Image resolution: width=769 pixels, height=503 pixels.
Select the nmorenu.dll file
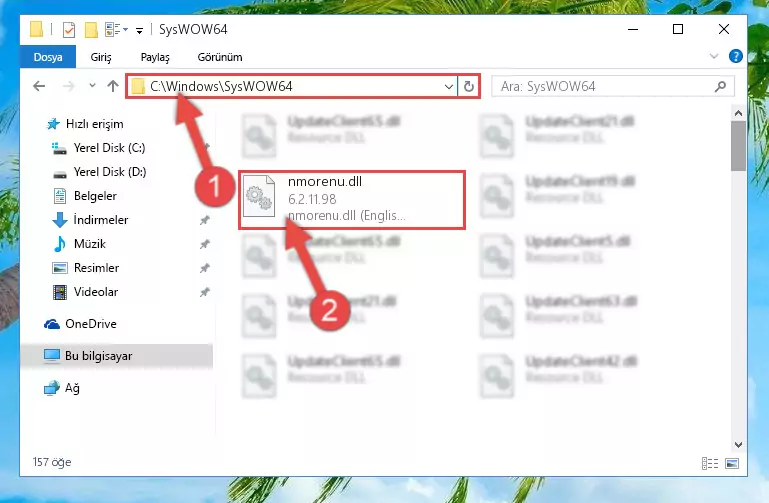pos(352,200)
